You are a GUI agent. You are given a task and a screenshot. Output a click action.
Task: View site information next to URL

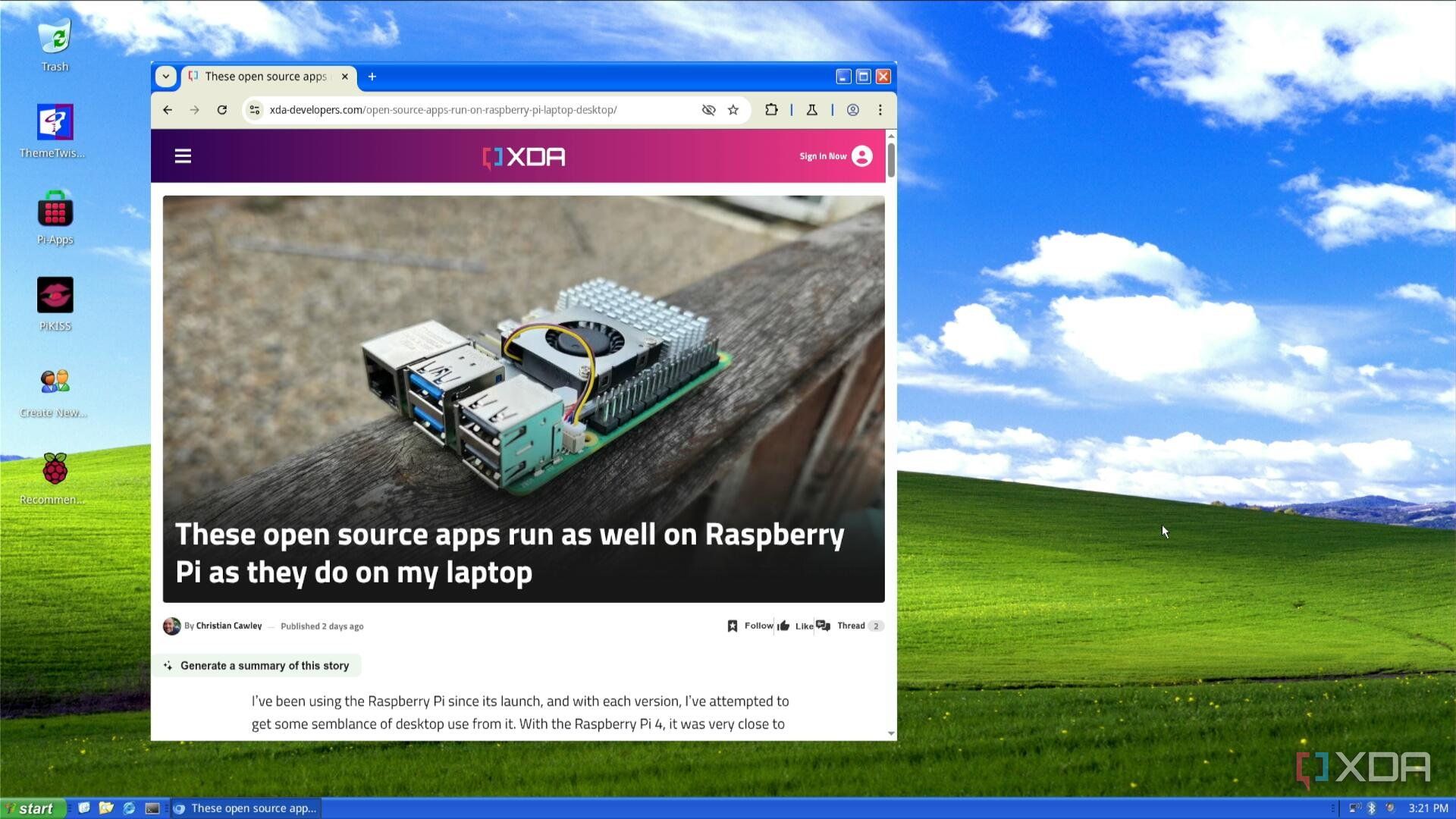pos(255,110)
